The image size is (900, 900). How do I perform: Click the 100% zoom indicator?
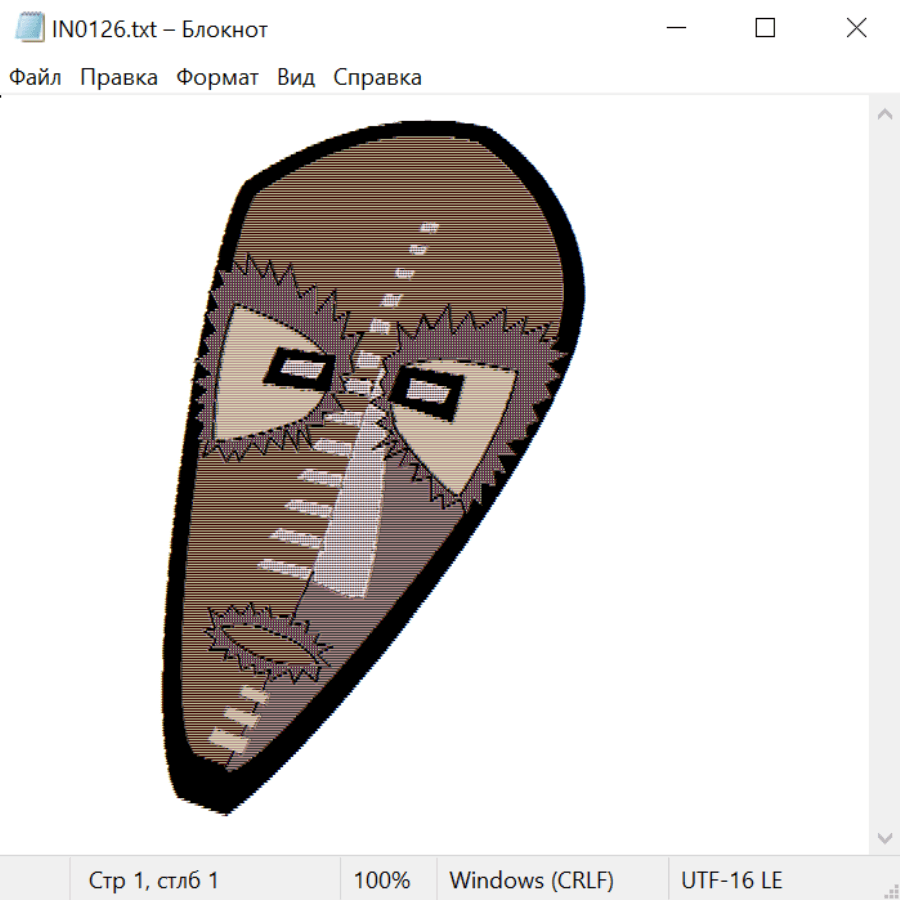point(382,880)
